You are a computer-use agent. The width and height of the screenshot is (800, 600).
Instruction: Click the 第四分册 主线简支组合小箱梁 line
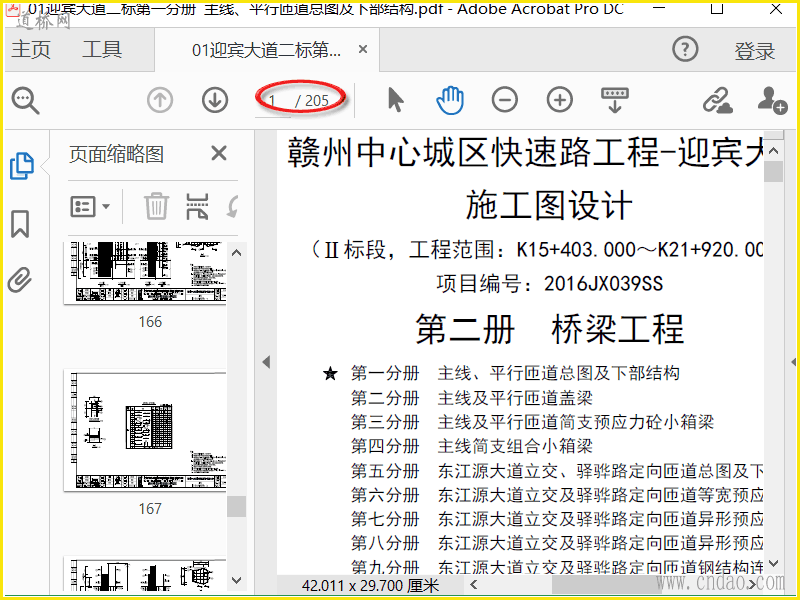pyautogui.click(x=471, y=446)
